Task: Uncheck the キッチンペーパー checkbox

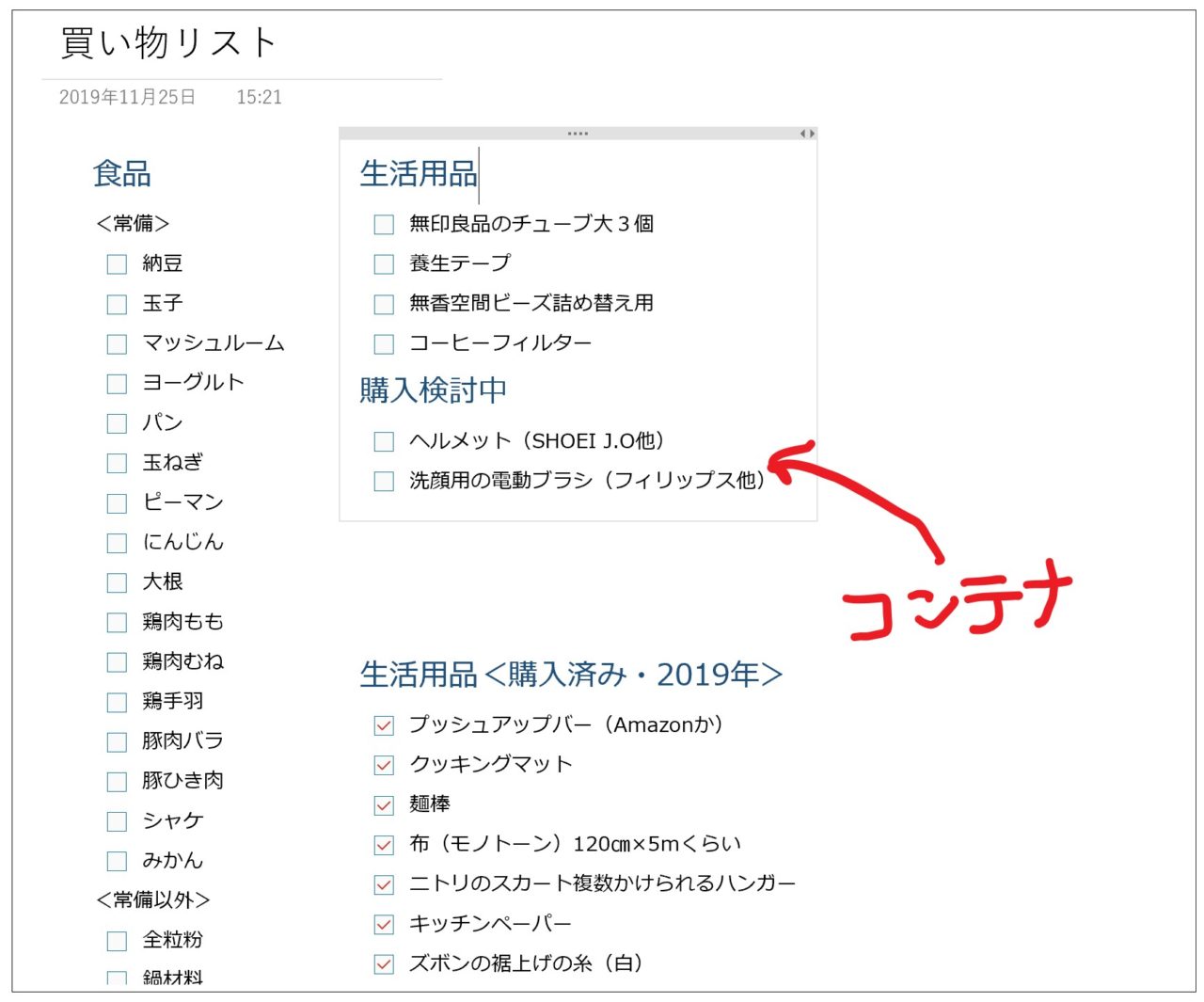Action: pyautogui.click(x=384, y=925)
